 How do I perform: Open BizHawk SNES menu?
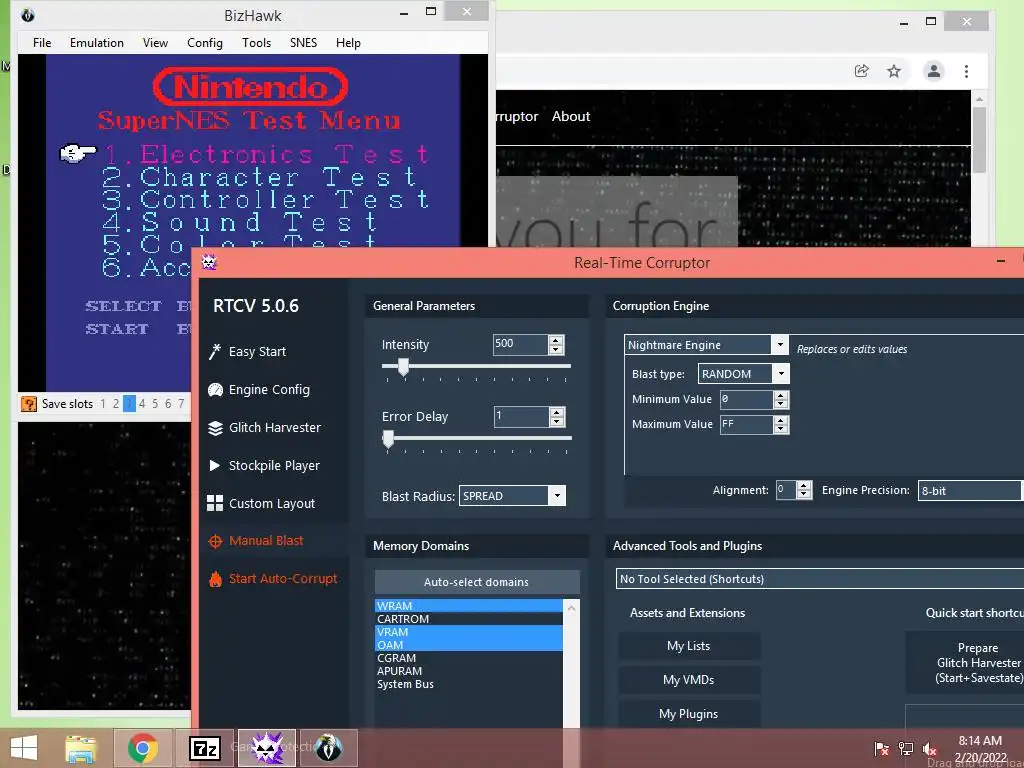tap(303, 43)
